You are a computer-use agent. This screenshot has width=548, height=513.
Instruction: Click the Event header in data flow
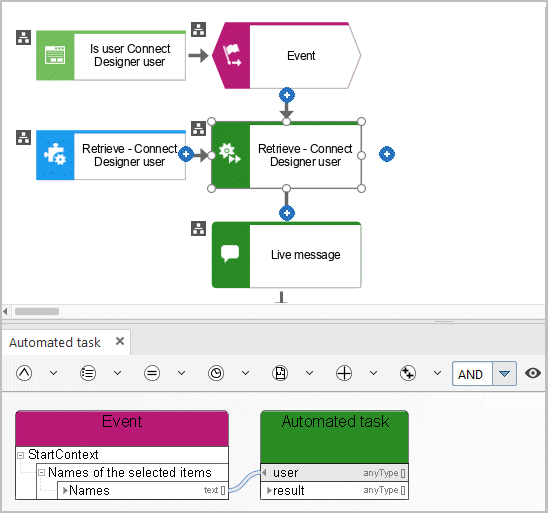coord(122,428)
